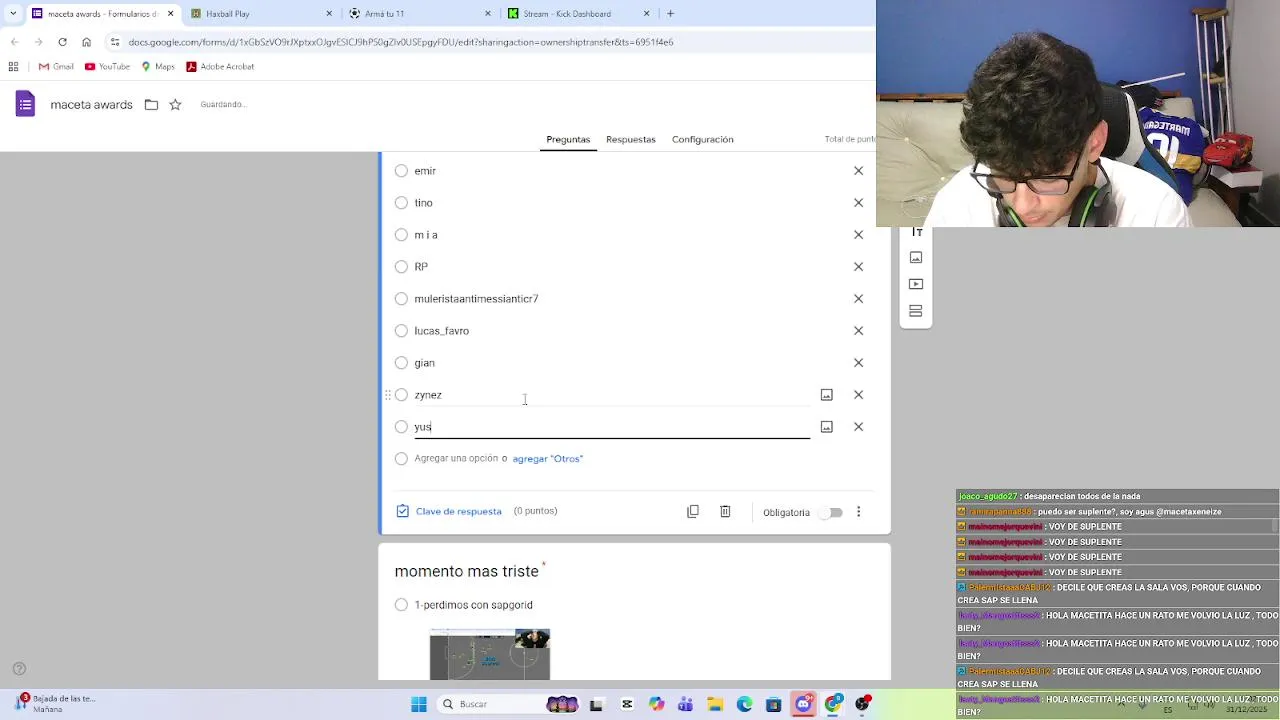
Task: Click 'Agregar una opción' text
Action: coord(456,458)
